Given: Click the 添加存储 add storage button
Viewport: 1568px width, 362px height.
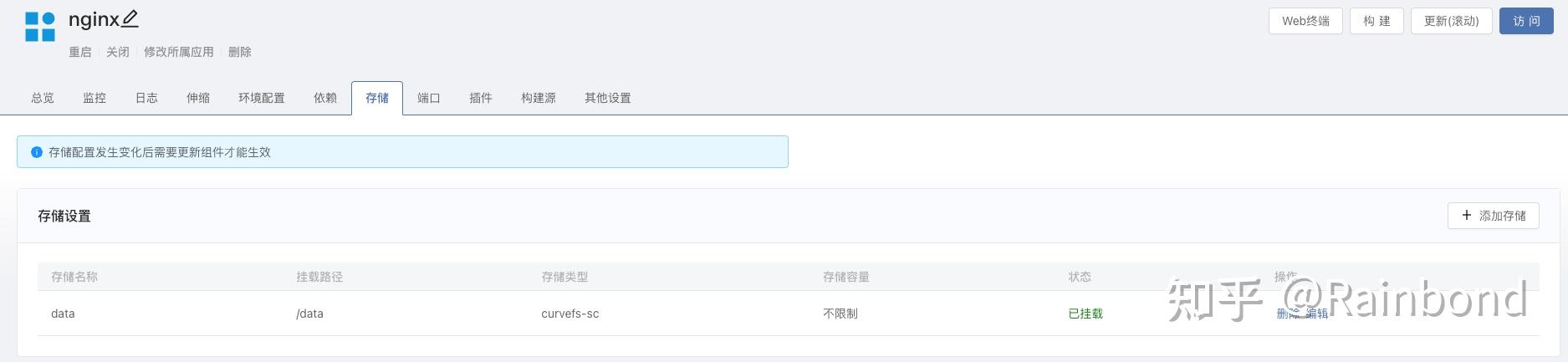Looking at the screenshot, I should click(x=1493, y=216).
